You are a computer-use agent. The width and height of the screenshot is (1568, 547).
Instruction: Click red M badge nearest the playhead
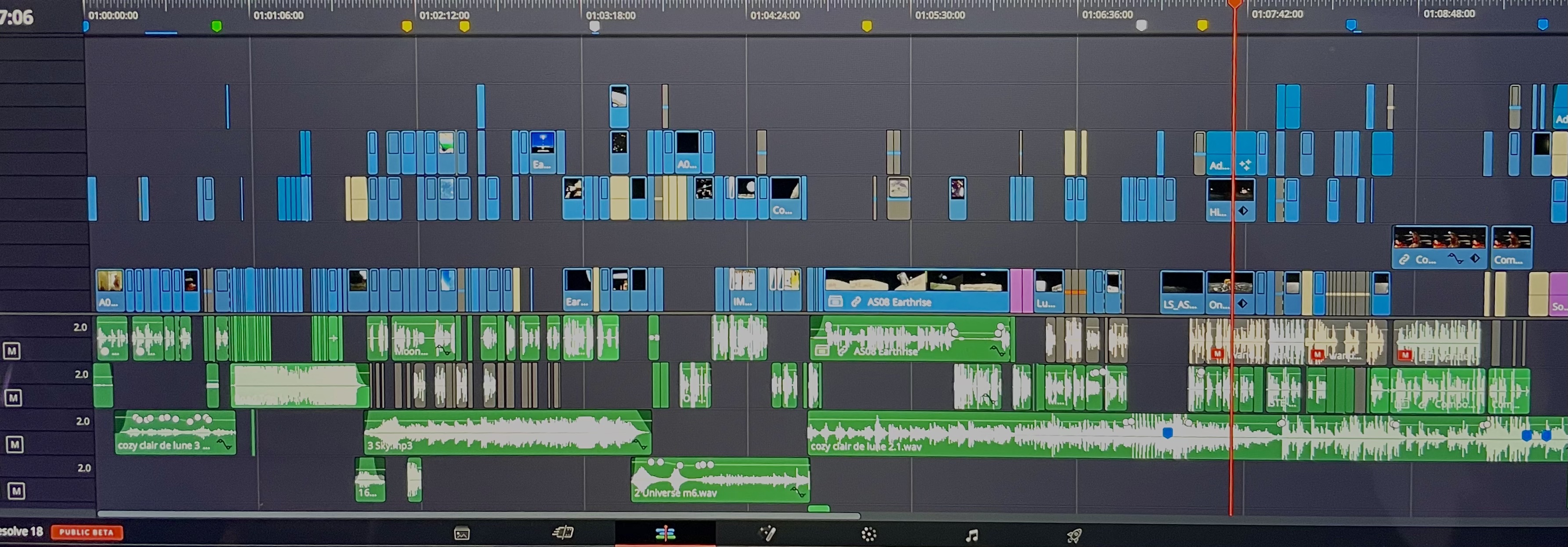[x=1217, y=353]
